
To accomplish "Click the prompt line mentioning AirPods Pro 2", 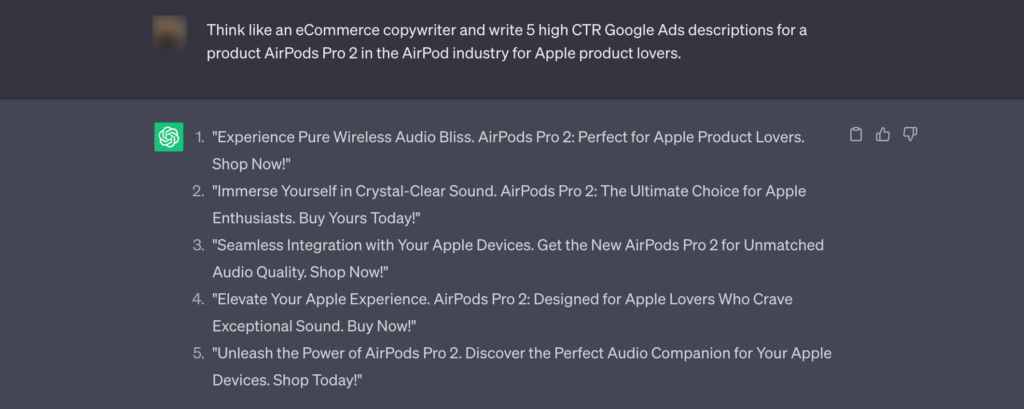I will pos(444,54).
